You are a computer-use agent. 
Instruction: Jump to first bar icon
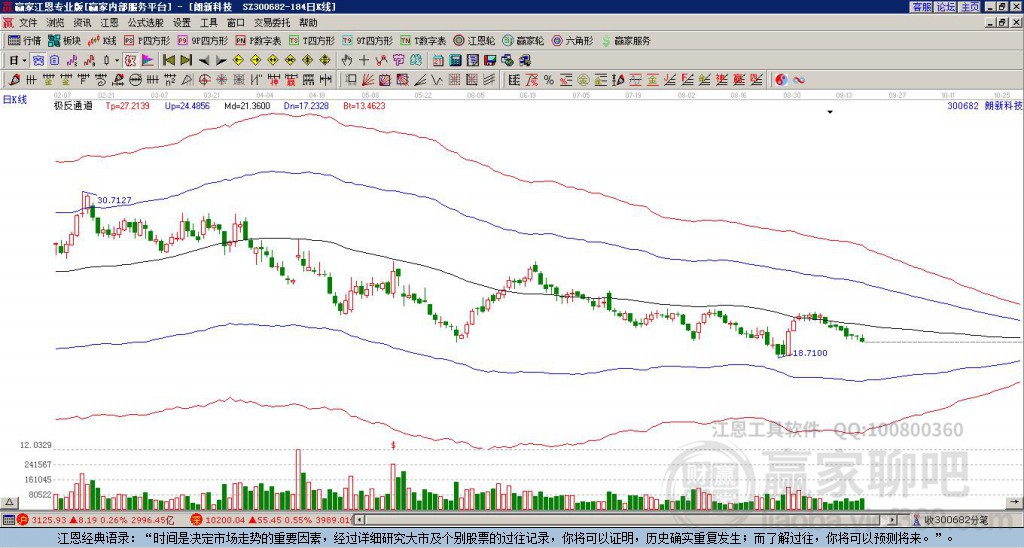pyautogui.click(x=168, y=61)
